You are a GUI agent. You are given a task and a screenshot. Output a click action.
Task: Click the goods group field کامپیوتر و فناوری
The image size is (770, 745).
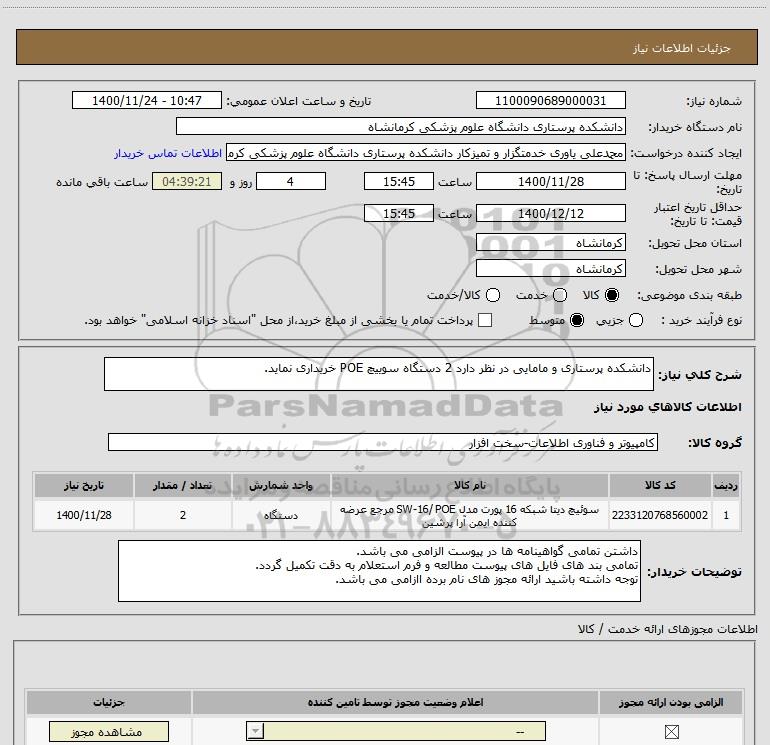tap(383, 442)
